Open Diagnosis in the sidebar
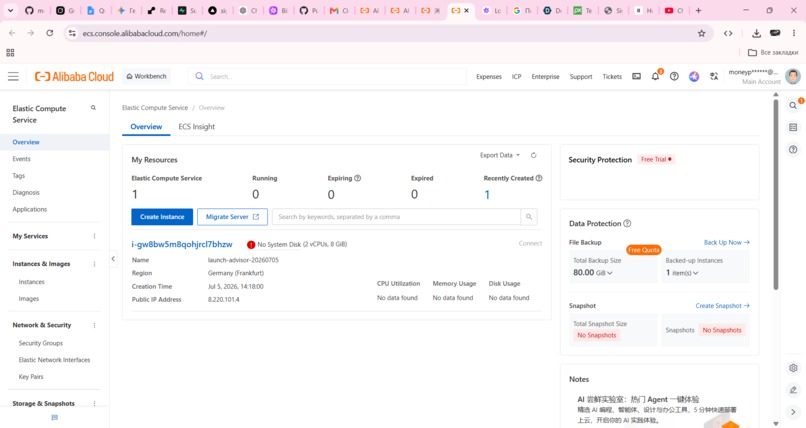The image size is (806, 428). pyautogui.click(x=26, y=193)
